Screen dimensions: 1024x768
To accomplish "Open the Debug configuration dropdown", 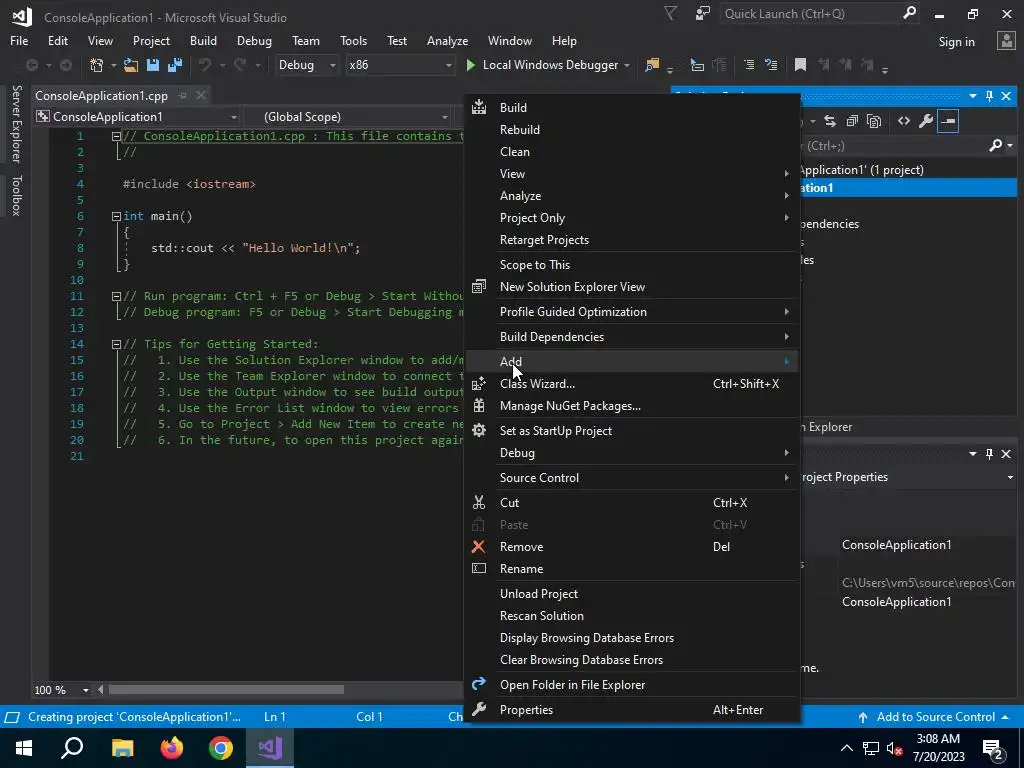I will [306, 65].
